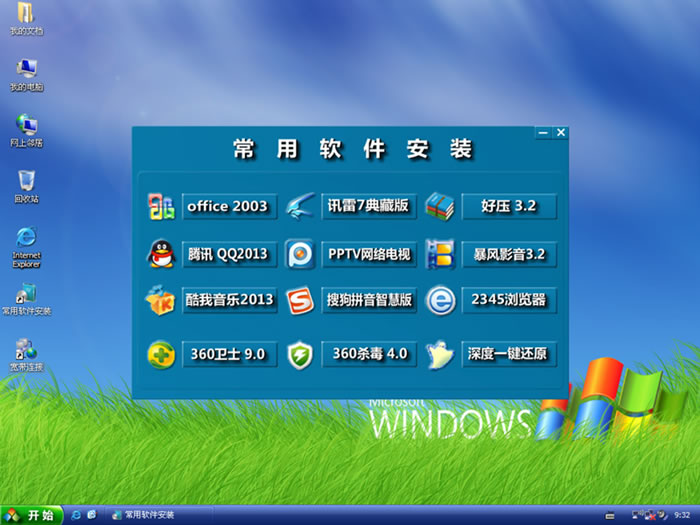This screenshot has height=525, width=700.
Task: Click the 2345浏览器 button
Action: tap(509, 300)
